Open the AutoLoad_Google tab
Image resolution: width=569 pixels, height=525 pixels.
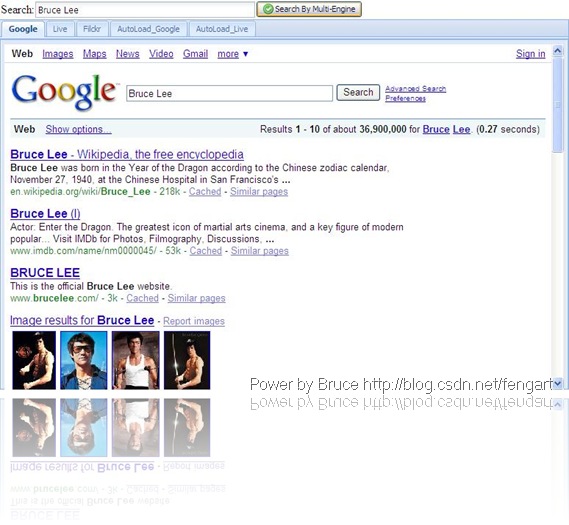(148, 29)
